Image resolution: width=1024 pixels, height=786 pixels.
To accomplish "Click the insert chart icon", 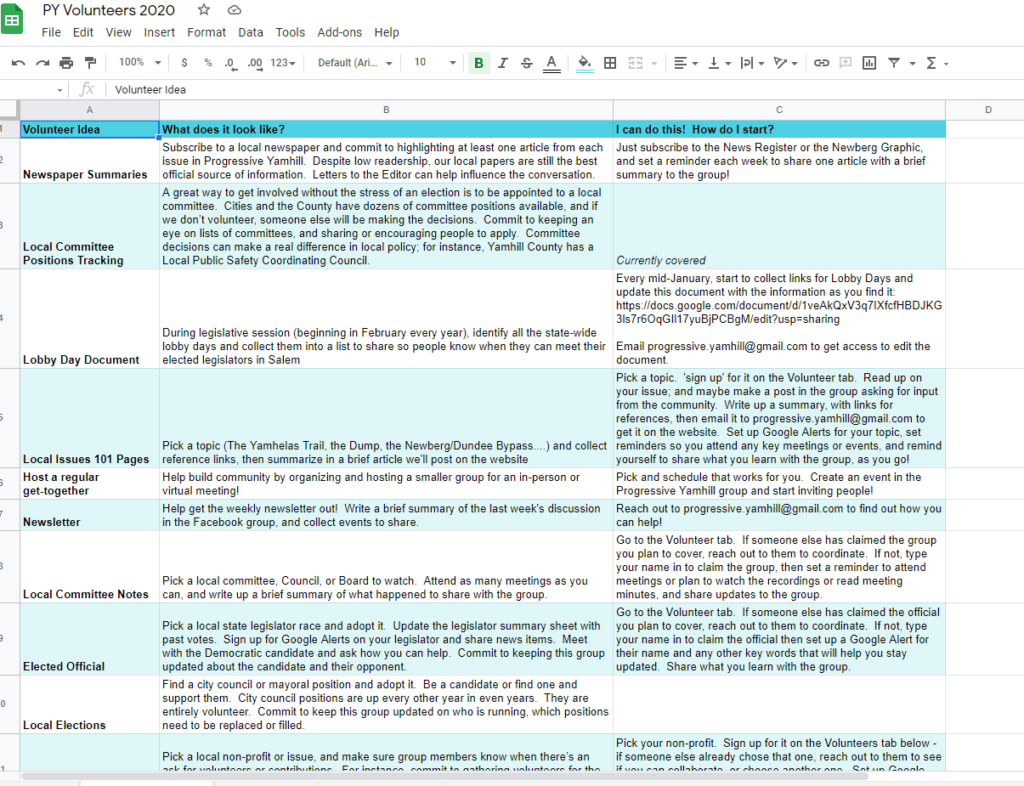I will [x=869, y=63].
